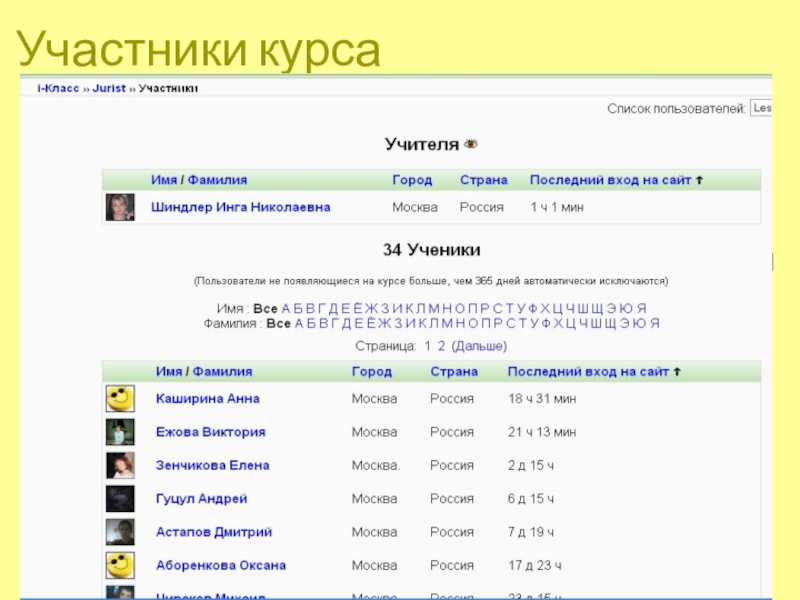The image size is (800, 600).
Task: Click Россия country cell of Шиндлер Инга
Action: coord(482,207)
